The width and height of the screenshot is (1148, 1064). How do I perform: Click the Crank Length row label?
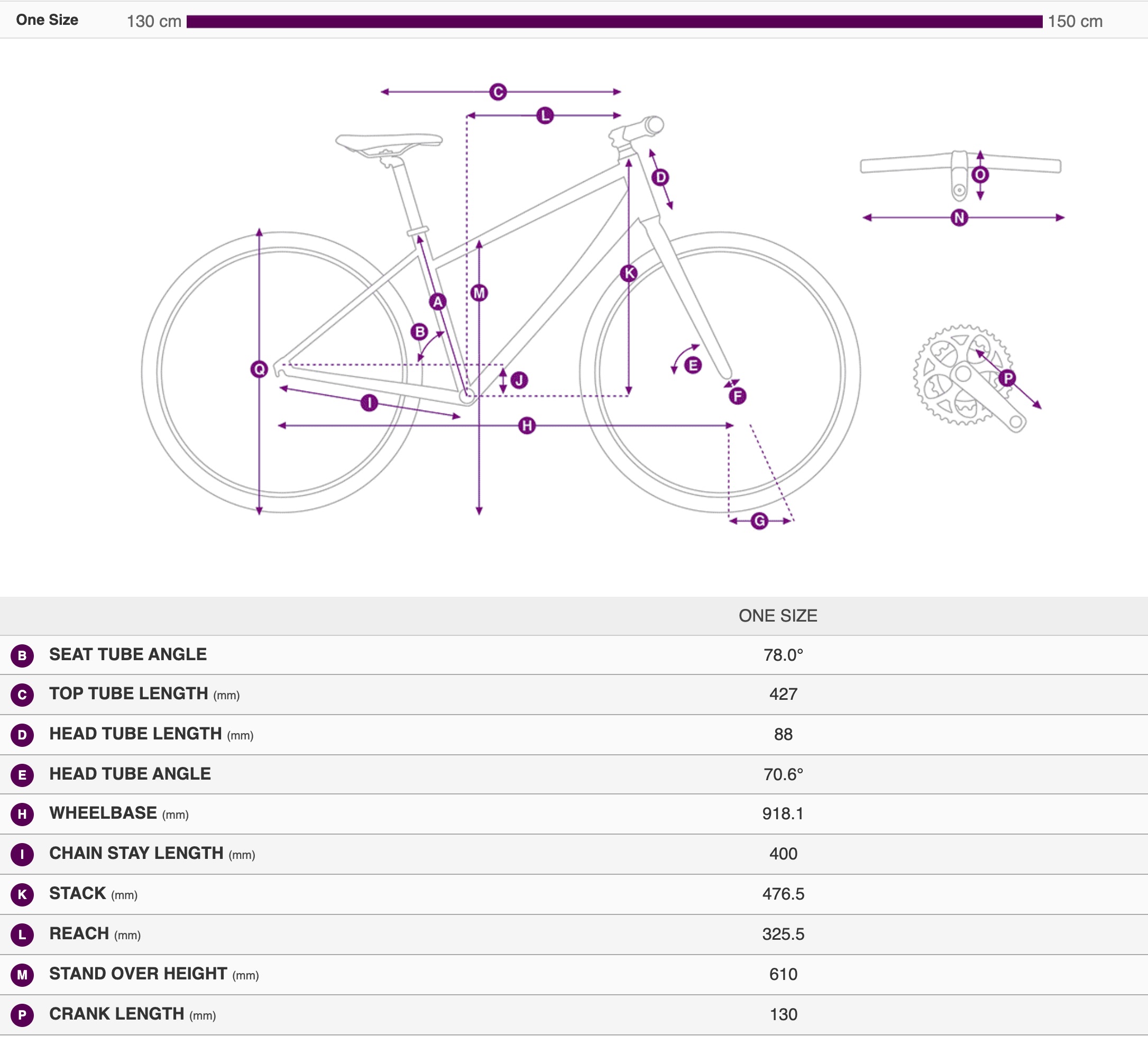tap(117, 1014)
